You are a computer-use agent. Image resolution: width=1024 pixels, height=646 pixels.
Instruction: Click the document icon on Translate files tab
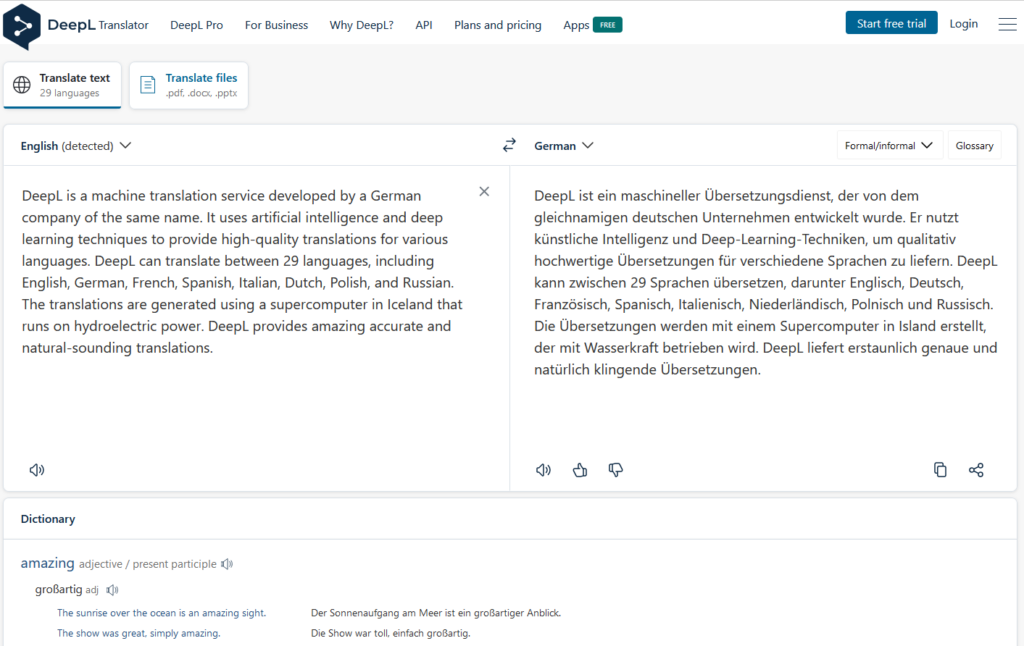pos(148,85)
